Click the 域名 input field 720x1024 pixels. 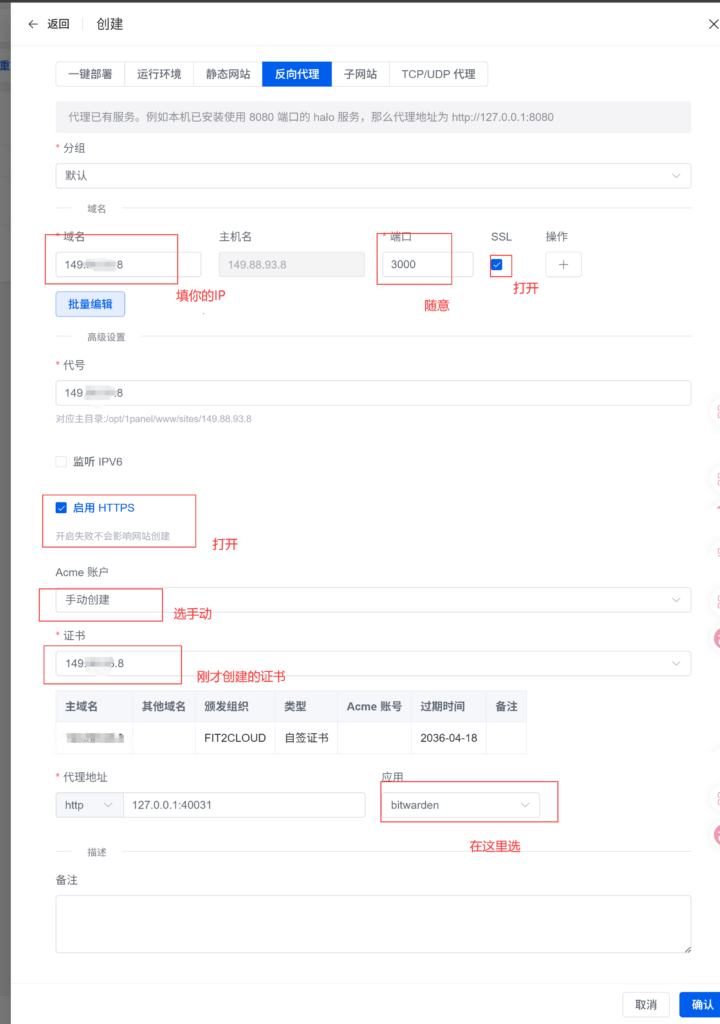pyautogui.click(x=128, y=264)
